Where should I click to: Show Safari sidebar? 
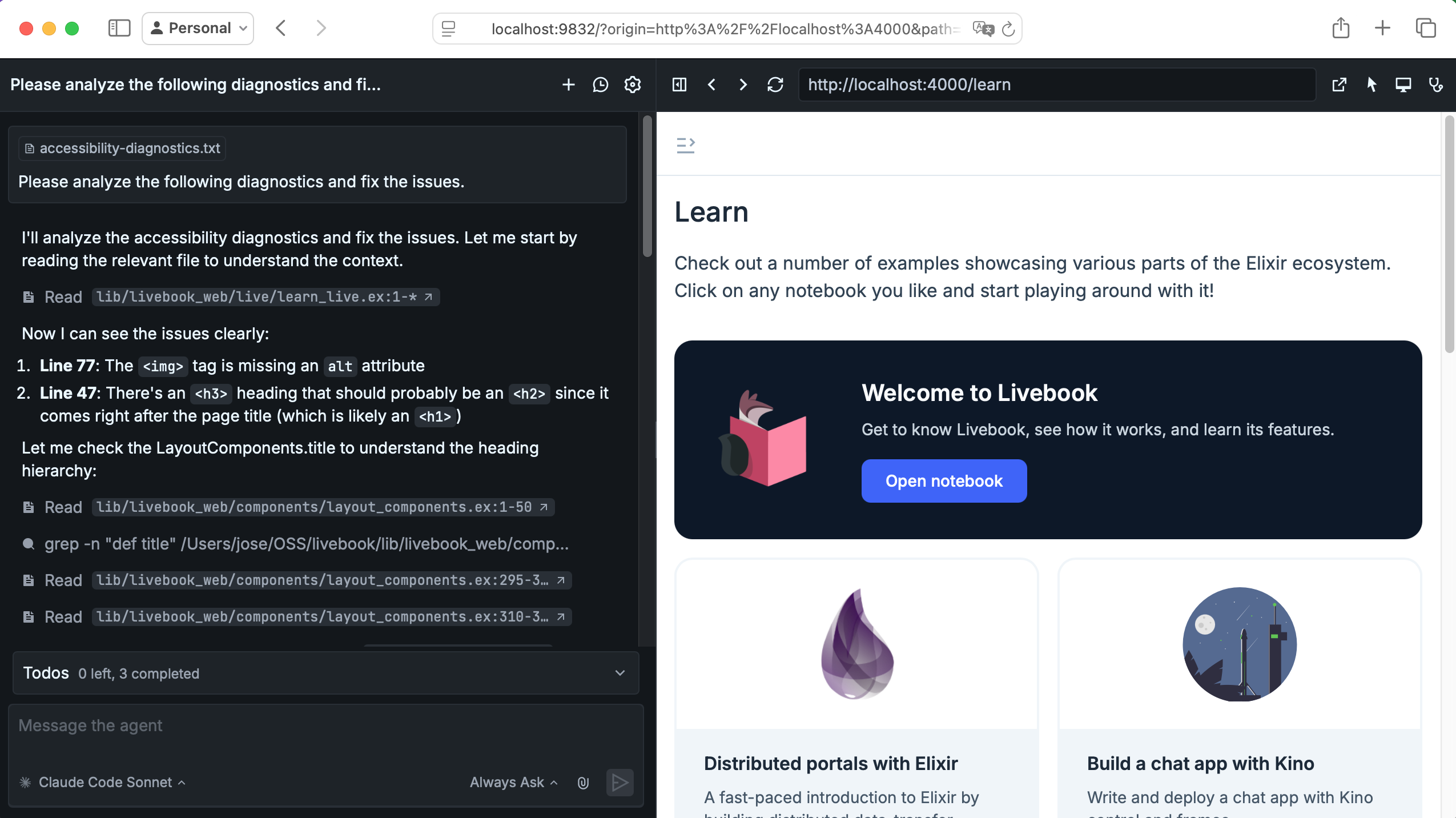pos(119,28)
